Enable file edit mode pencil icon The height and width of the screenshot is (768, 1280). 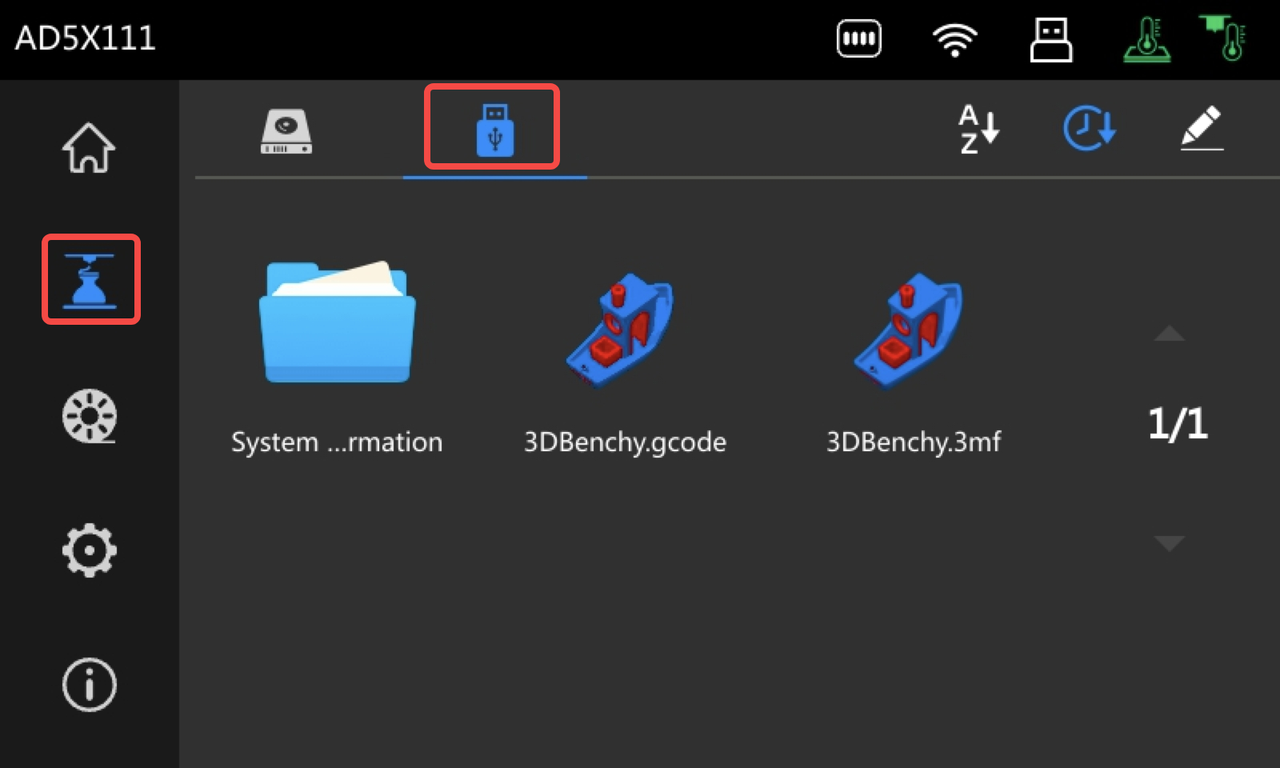coord(1201,129)
